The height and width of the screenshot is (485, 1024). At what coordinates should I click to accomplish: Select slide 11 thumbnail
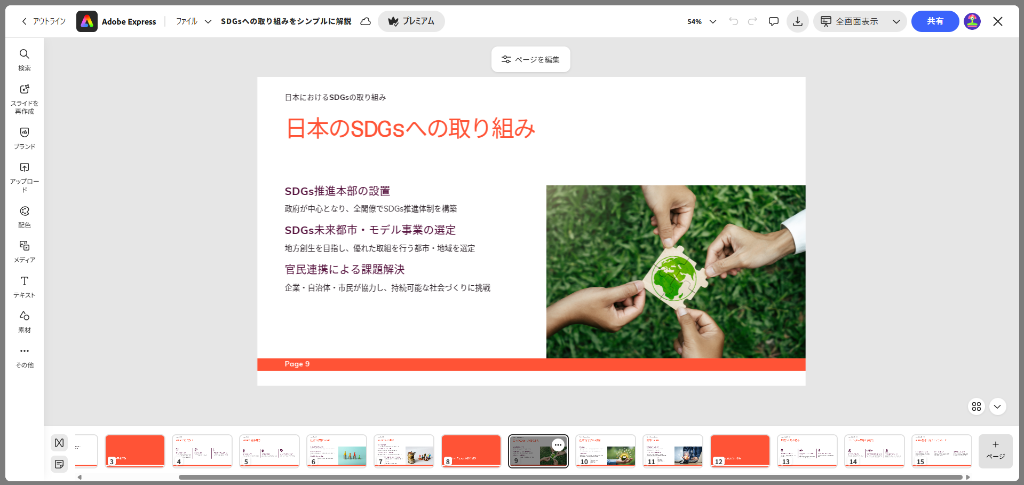pos(673,451)
